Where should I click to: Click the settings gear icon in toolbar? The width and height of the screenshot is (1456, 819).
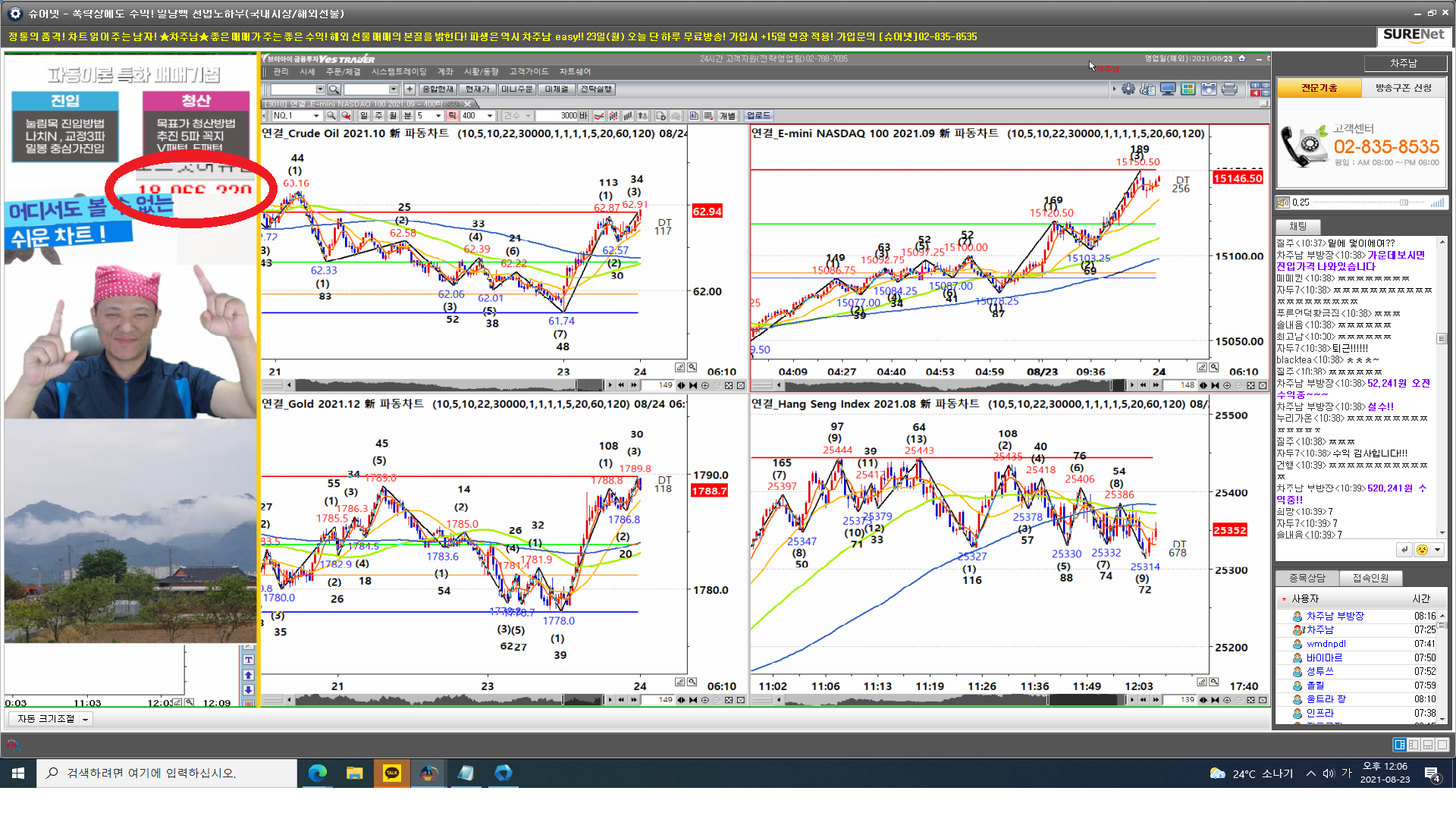click(1128, 89)
